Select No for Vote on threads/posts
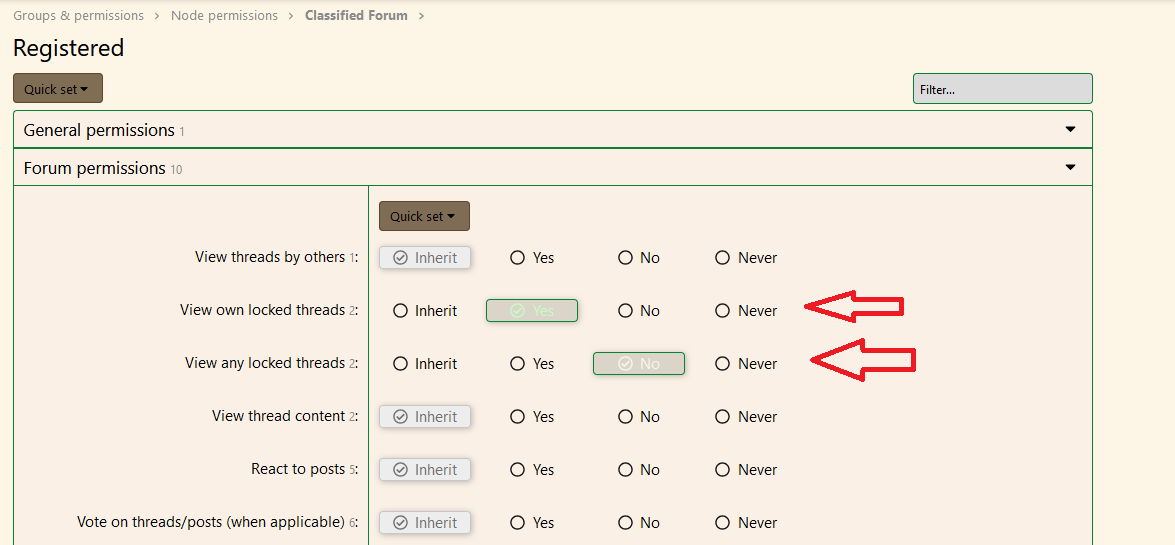This screenshot has width=1175, height=545. coord(638,523)
